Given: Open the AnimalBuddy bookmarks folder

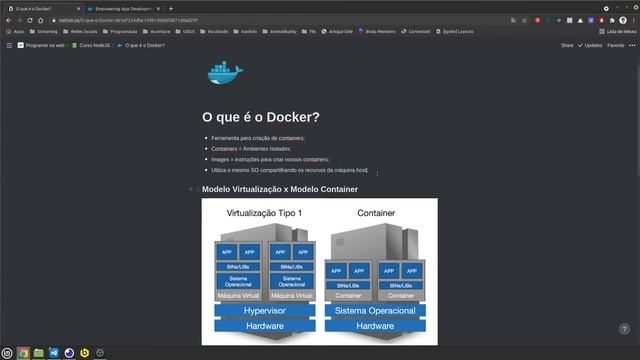Looking at the screenshot, I should pyautogui.click(x=279, y=31).
